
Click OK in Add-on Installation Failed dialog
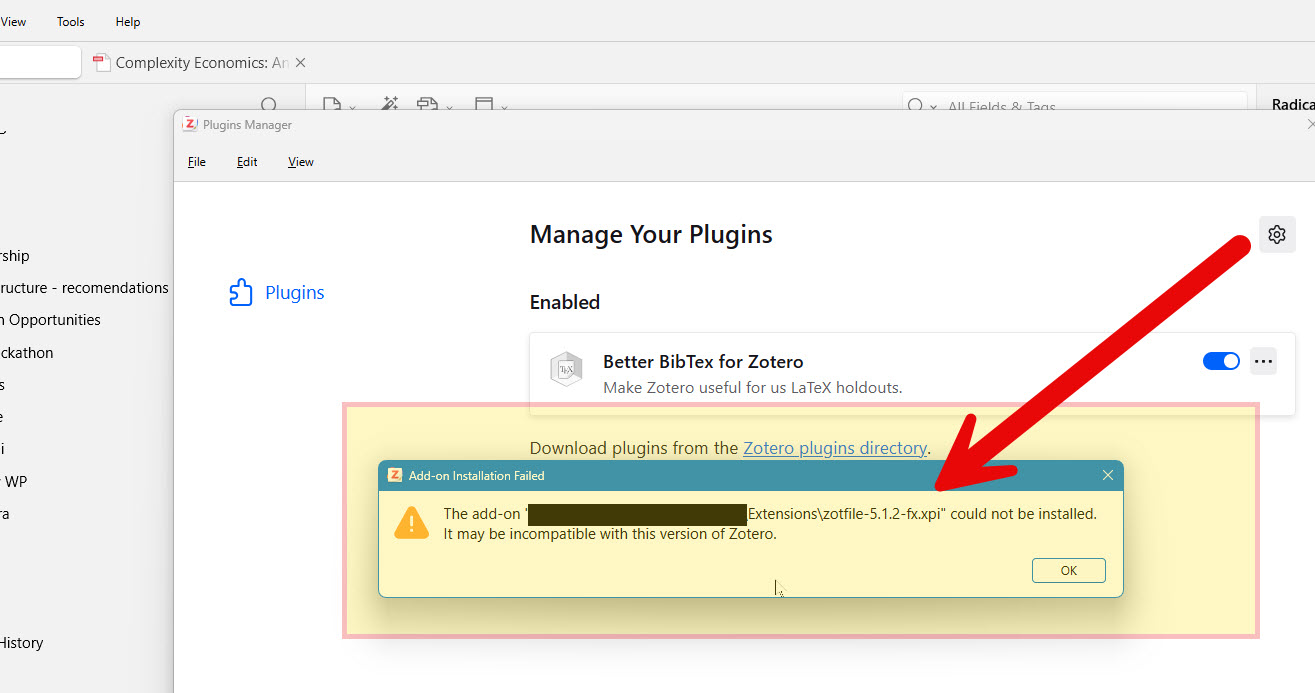(x=1069, y=570)
